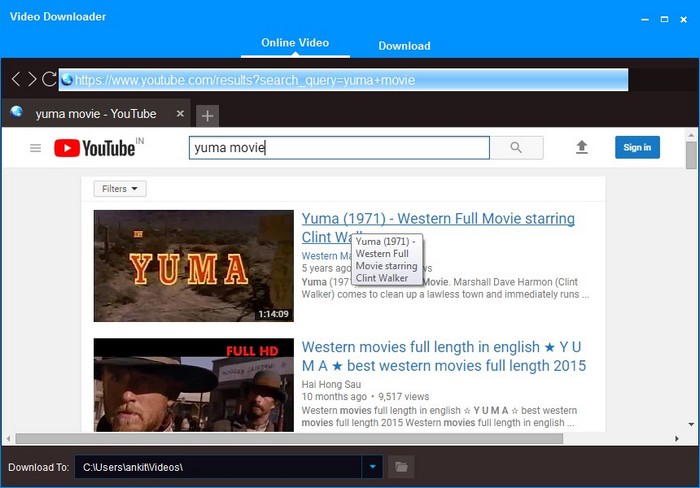Click the YouTube logo
The image size is (700, 488).
click(97, 148)
